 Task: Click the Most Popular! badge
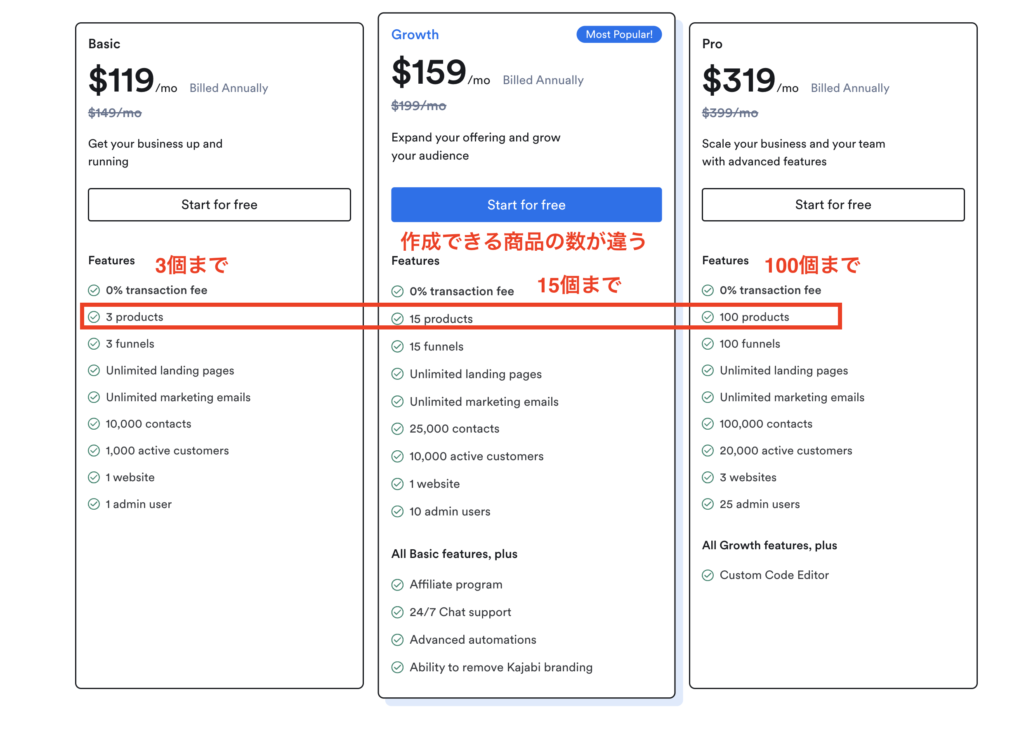click(x=618, y=35)
